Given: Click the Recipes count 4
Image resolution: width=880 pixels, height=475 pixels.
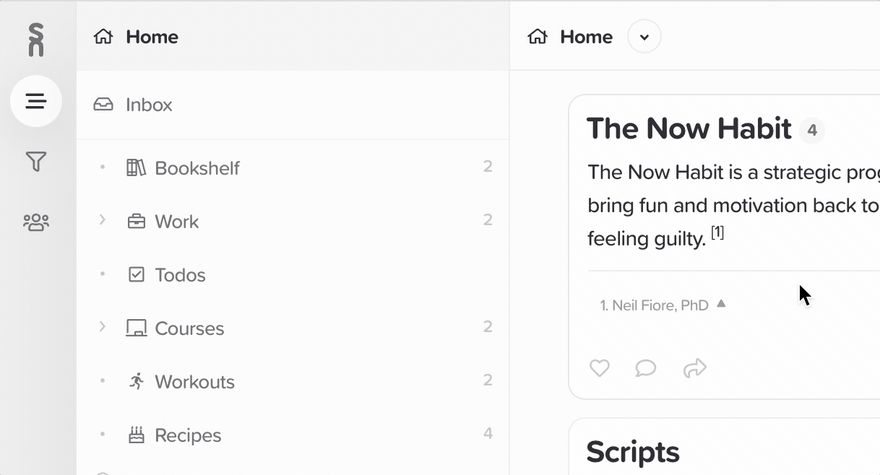Looking at the screenshot, I should click(x=488, y=433).
